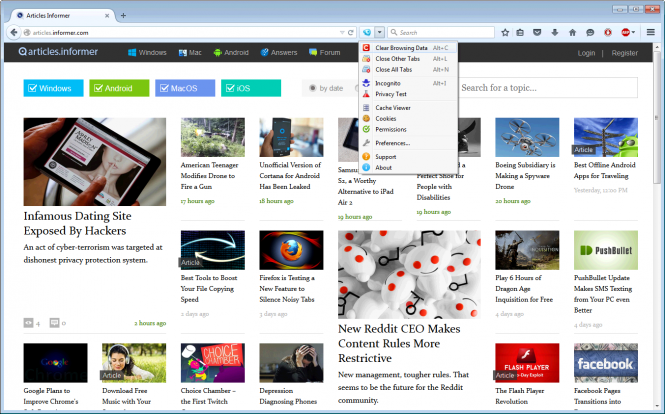Click the scrollbar down arrow

pyautogui.click(x=657, y=406)
